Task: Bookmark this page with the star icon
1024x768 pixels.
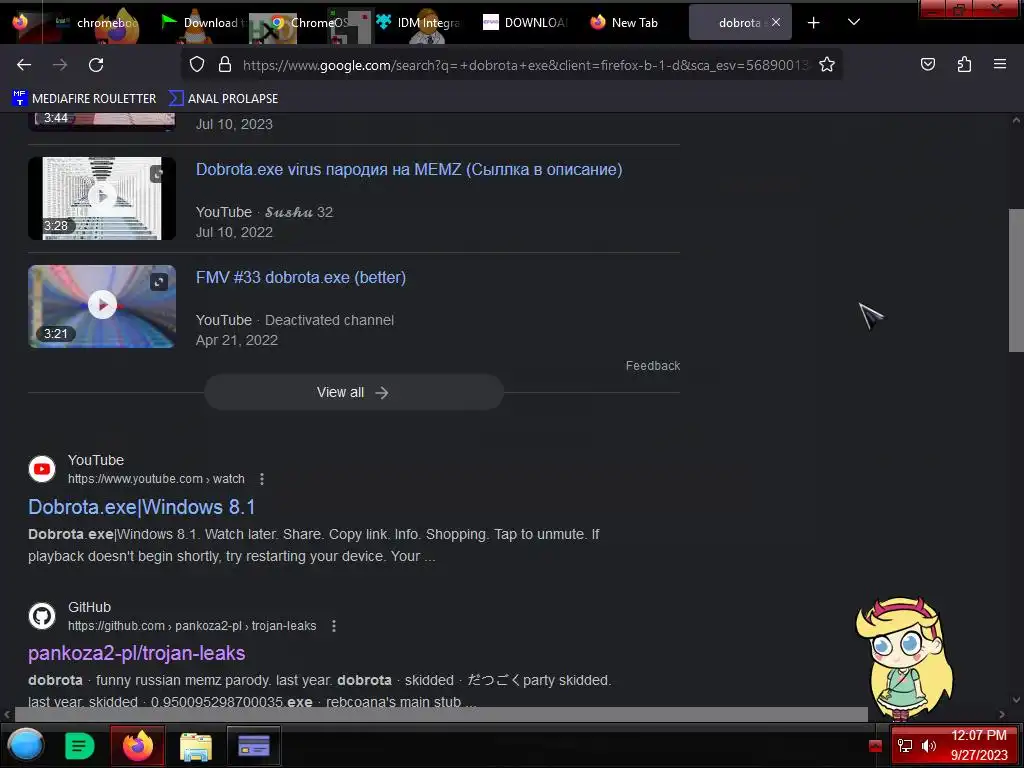Action: (x=827, y=64)
